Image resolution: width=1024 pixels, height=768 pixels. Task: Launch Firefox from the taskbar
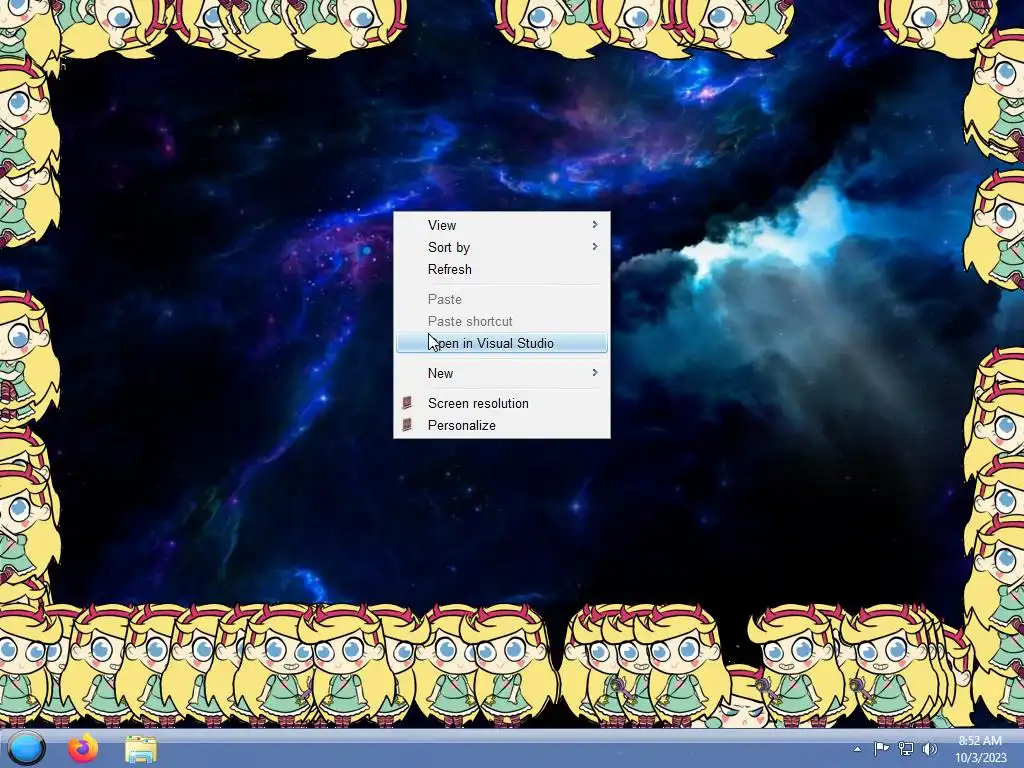[x=84, y=748]
